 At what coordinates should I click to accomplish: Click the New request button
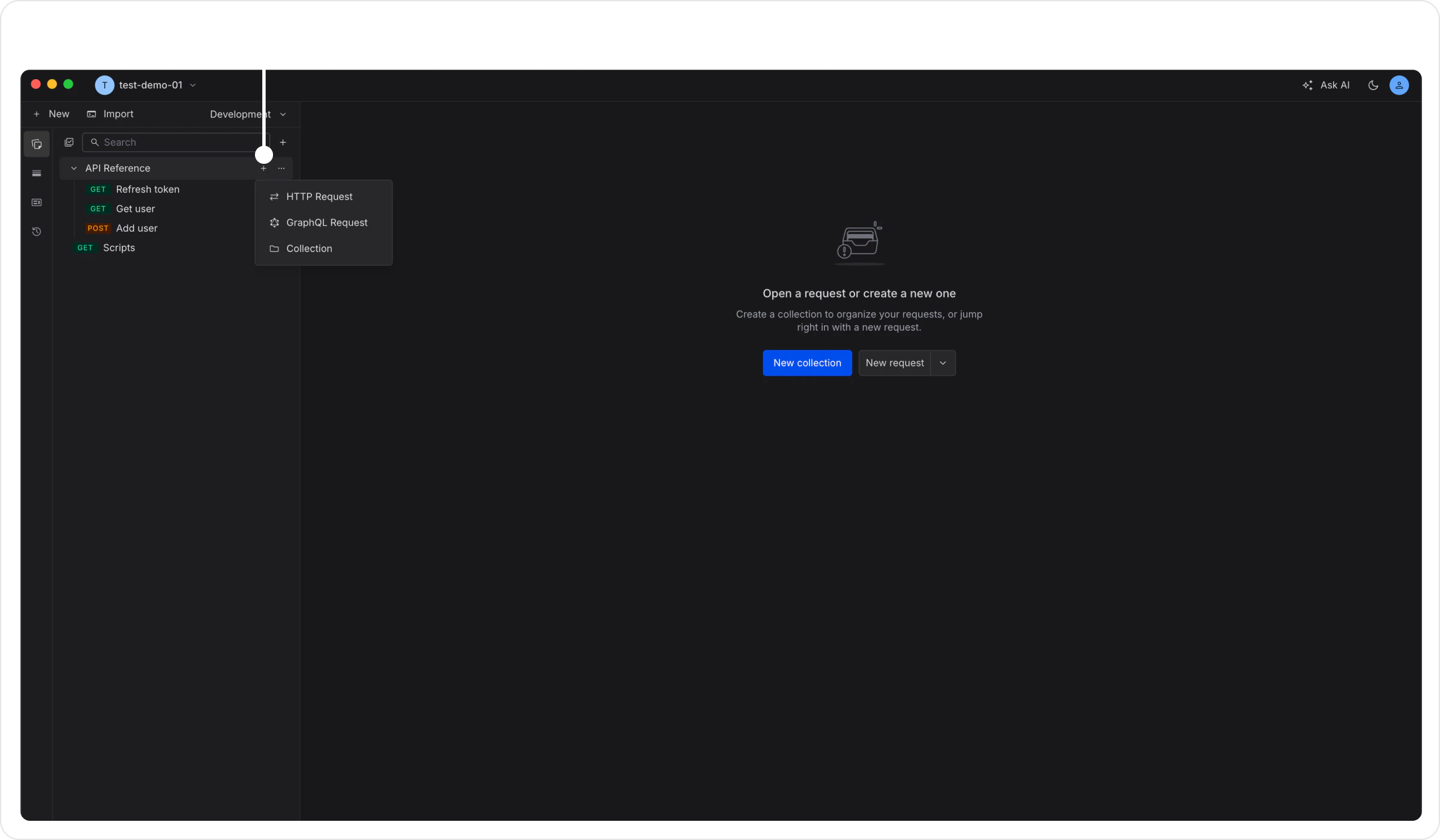(894, 363)
